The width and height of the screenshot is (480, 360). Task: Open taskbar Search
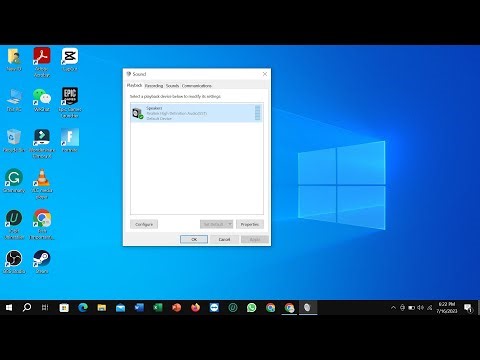[27, 307]
